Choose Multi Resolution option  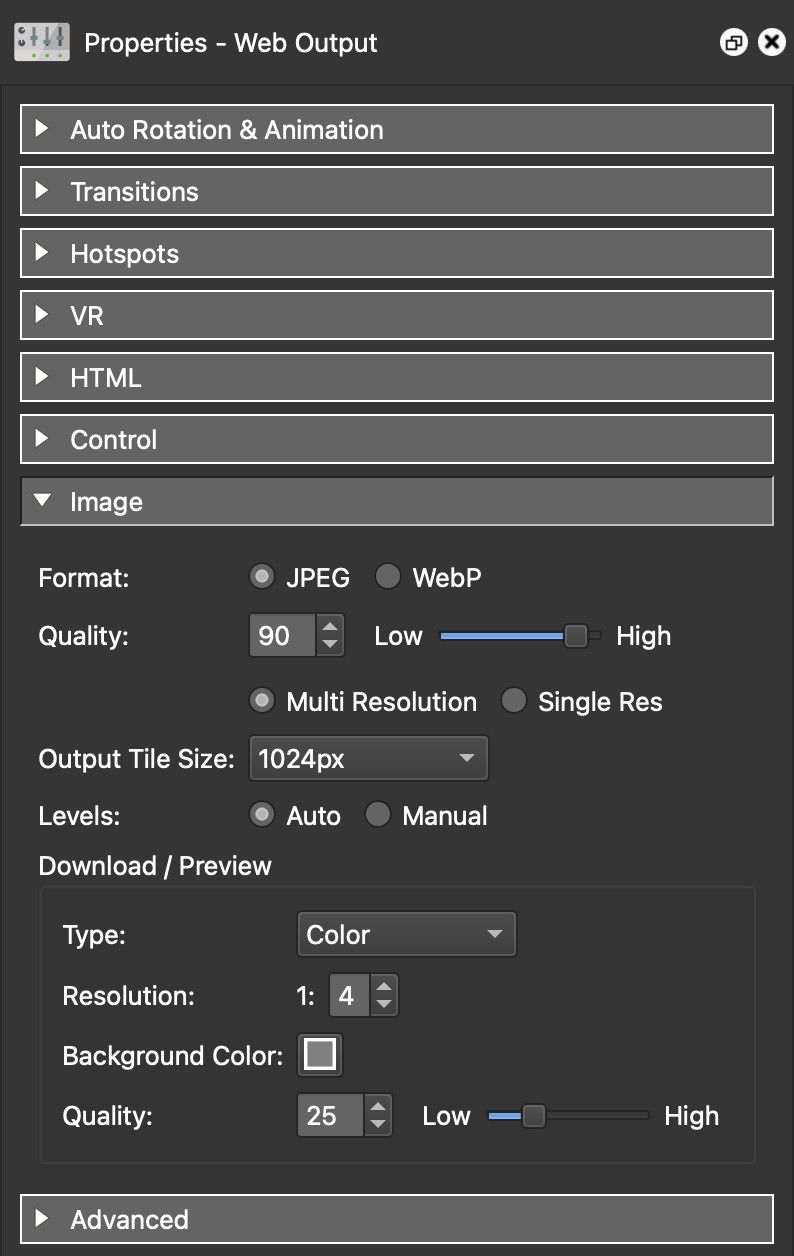tap(262, 701)
